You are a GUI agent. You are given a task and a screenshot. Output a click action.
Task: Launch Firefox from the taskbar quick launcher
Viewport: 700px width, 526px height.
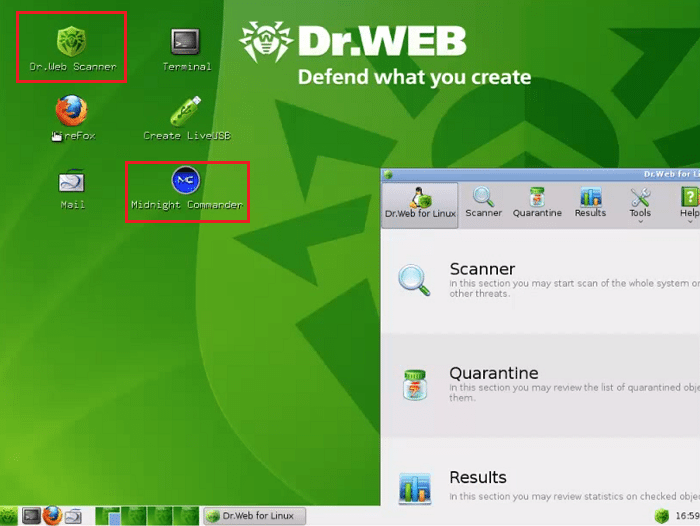pyautogui.click(x=52, y=516)
